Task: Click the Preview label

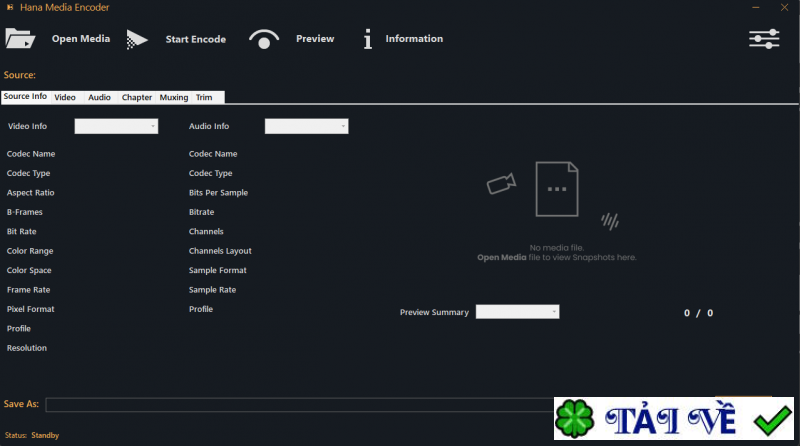Action: (315, 39)
